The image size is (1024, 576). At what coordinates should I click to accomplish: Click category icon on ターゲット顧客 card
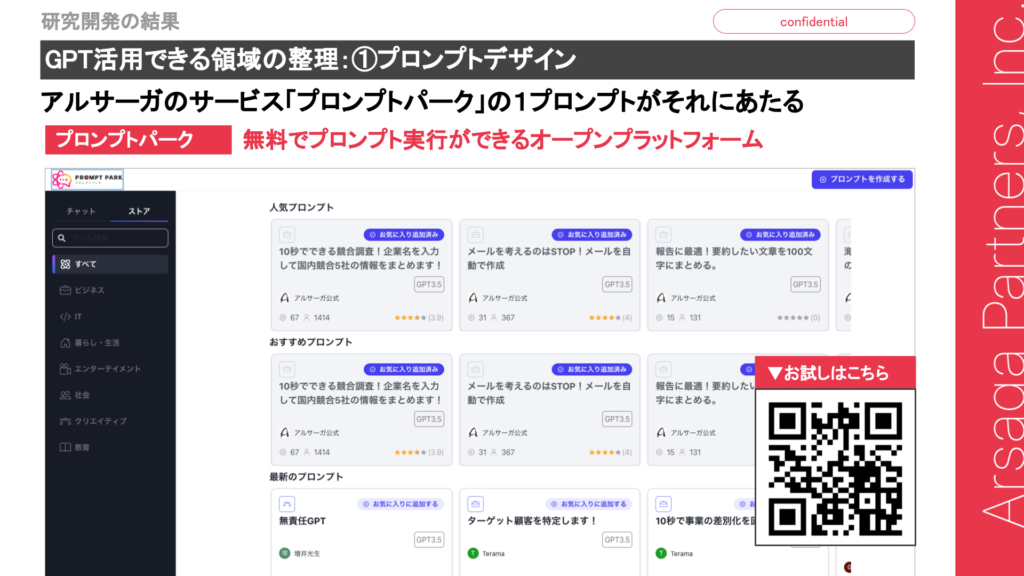pos(475,504)
